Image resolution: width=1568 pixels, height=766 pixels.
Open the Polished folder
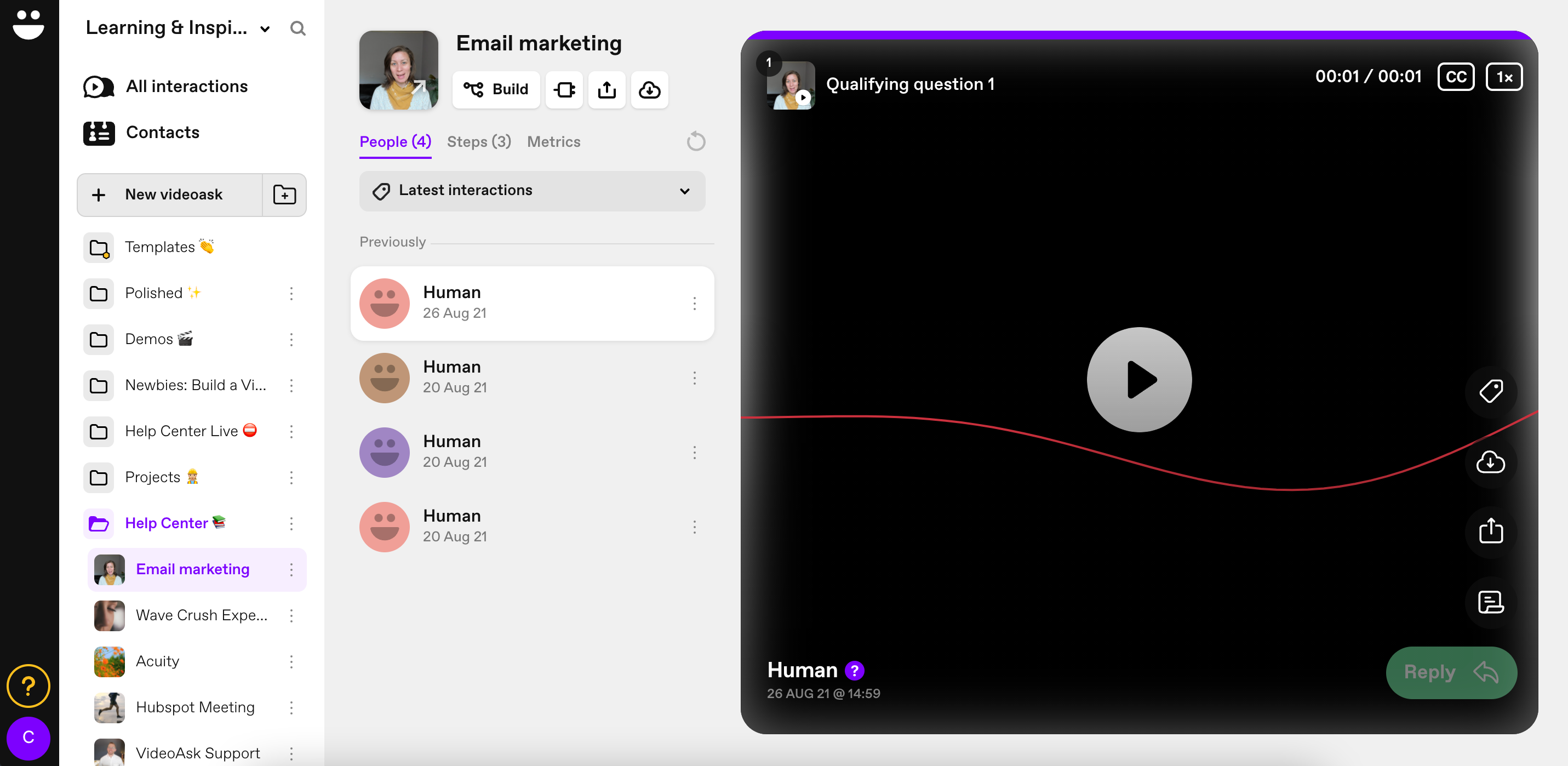tap(143, 294)
